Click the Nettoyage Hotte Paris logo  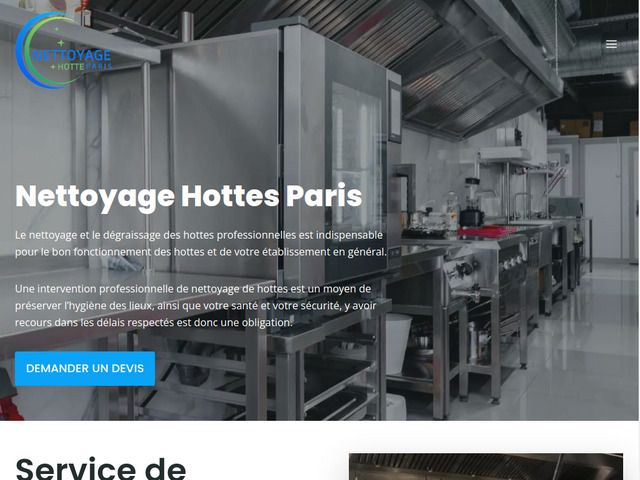pyautogui.click(x=63, y=50)
